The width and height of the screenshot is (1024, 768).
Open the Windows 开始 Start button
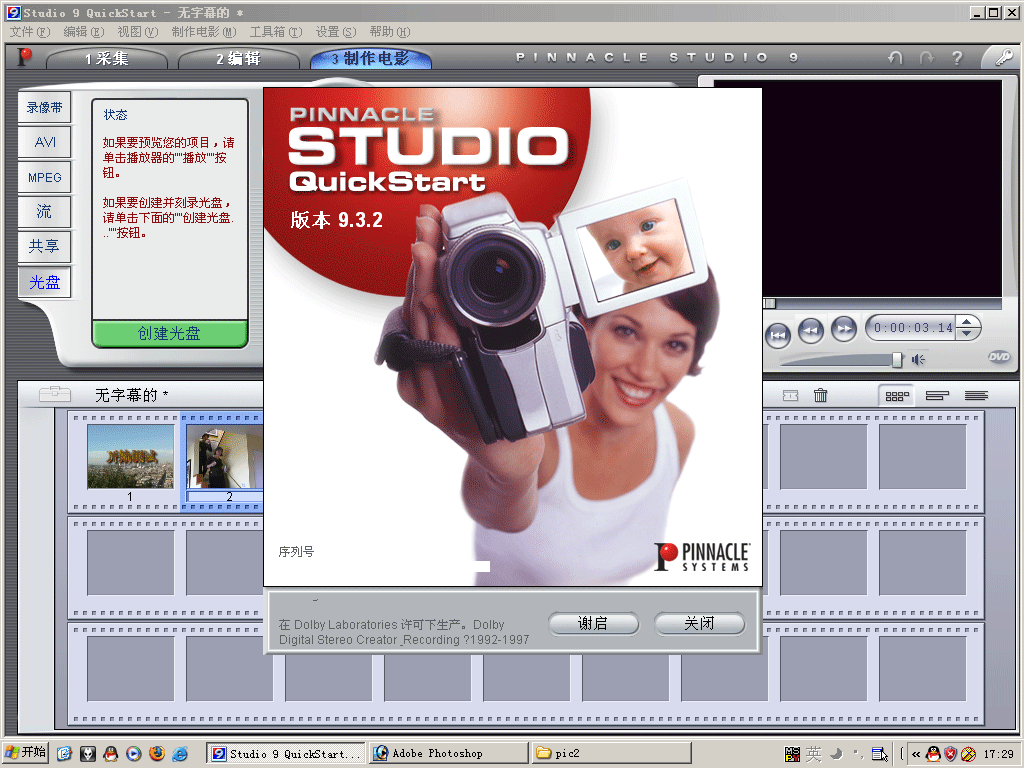coord(26,753)
